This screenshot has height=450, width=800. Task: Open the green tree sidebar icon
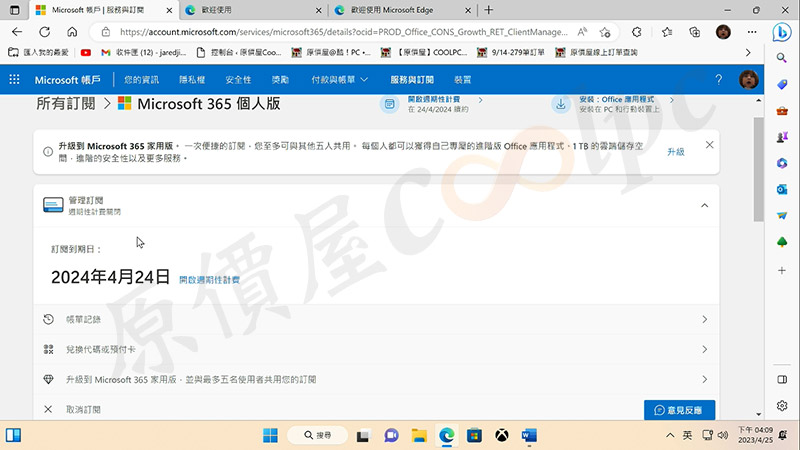(782, 242)
